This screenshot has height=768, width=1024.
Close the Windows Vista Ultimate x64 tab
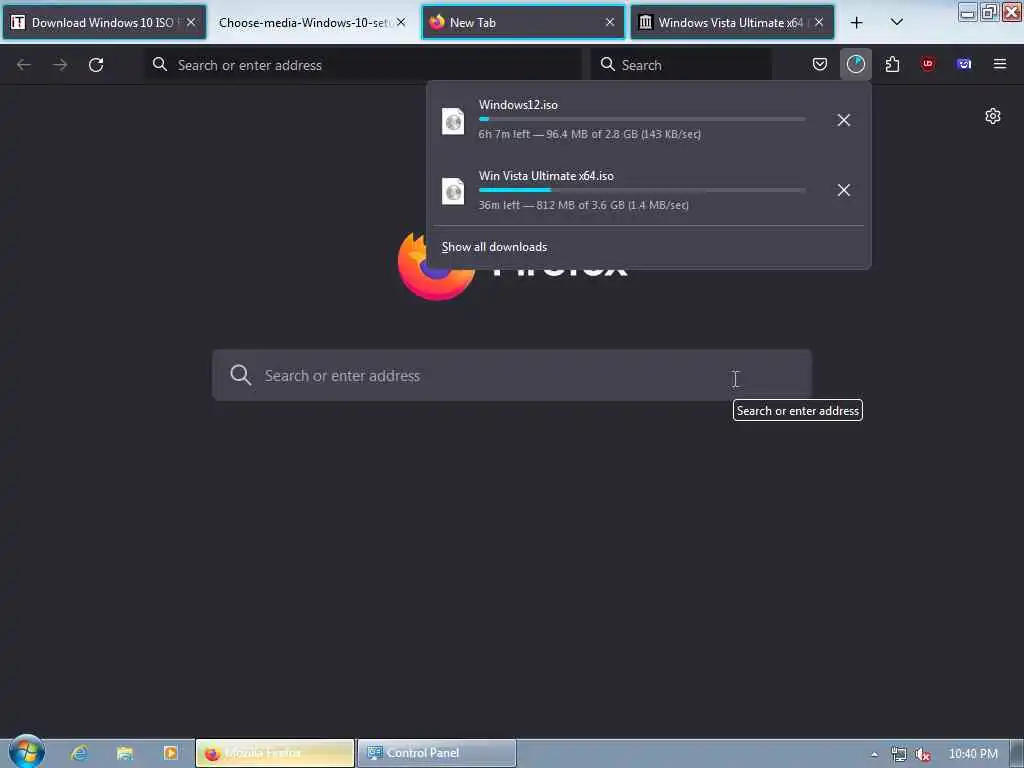point(818,22)
